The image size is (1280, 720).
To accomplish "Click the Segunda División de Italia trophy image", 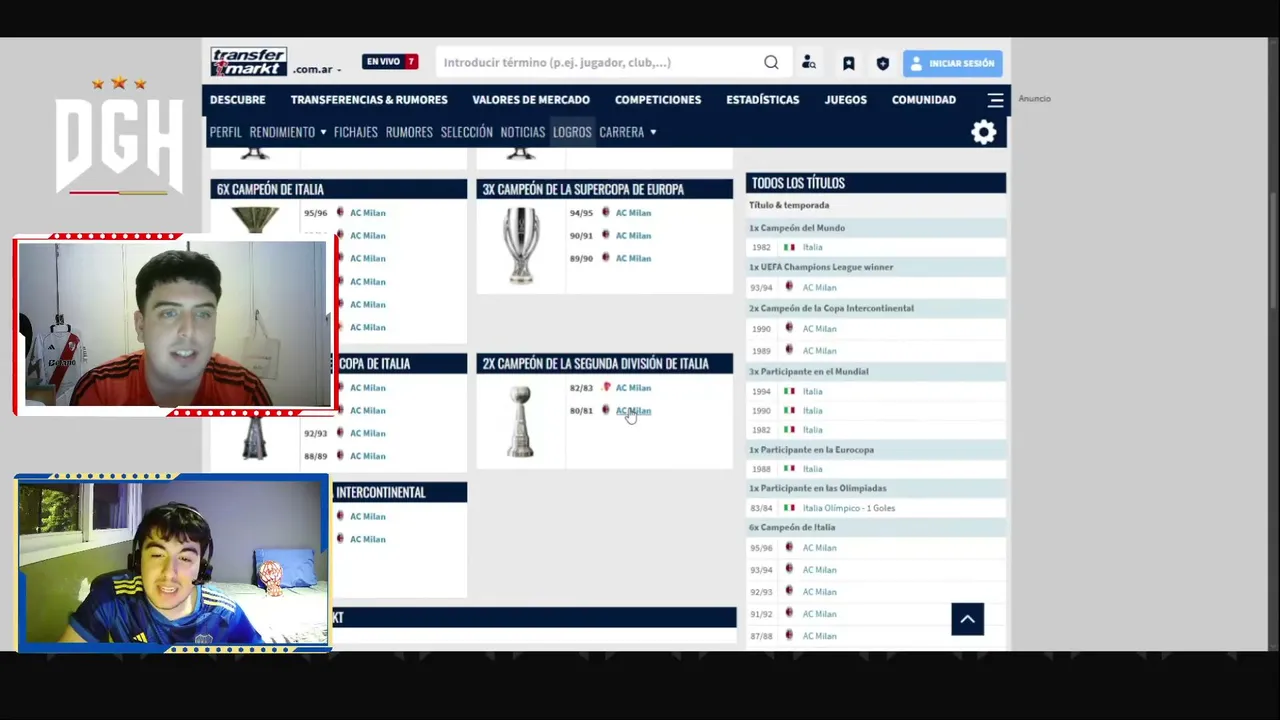I will tap(520, 421).
